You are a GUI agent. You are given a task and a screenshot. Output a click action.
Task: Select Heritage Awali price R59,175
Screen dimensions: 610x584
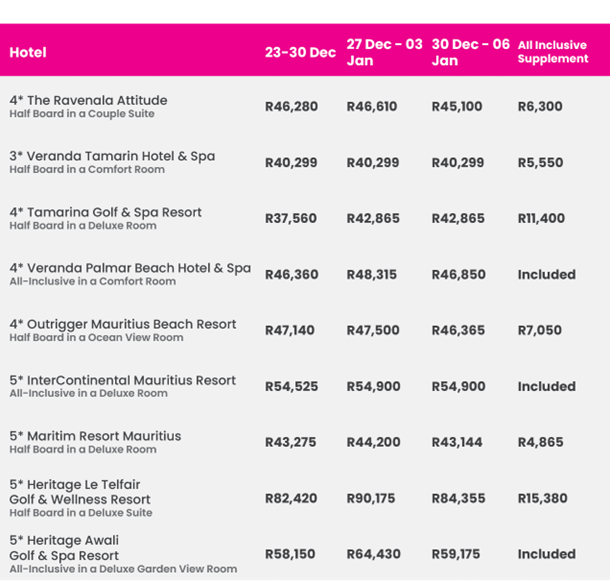[455, 554]
